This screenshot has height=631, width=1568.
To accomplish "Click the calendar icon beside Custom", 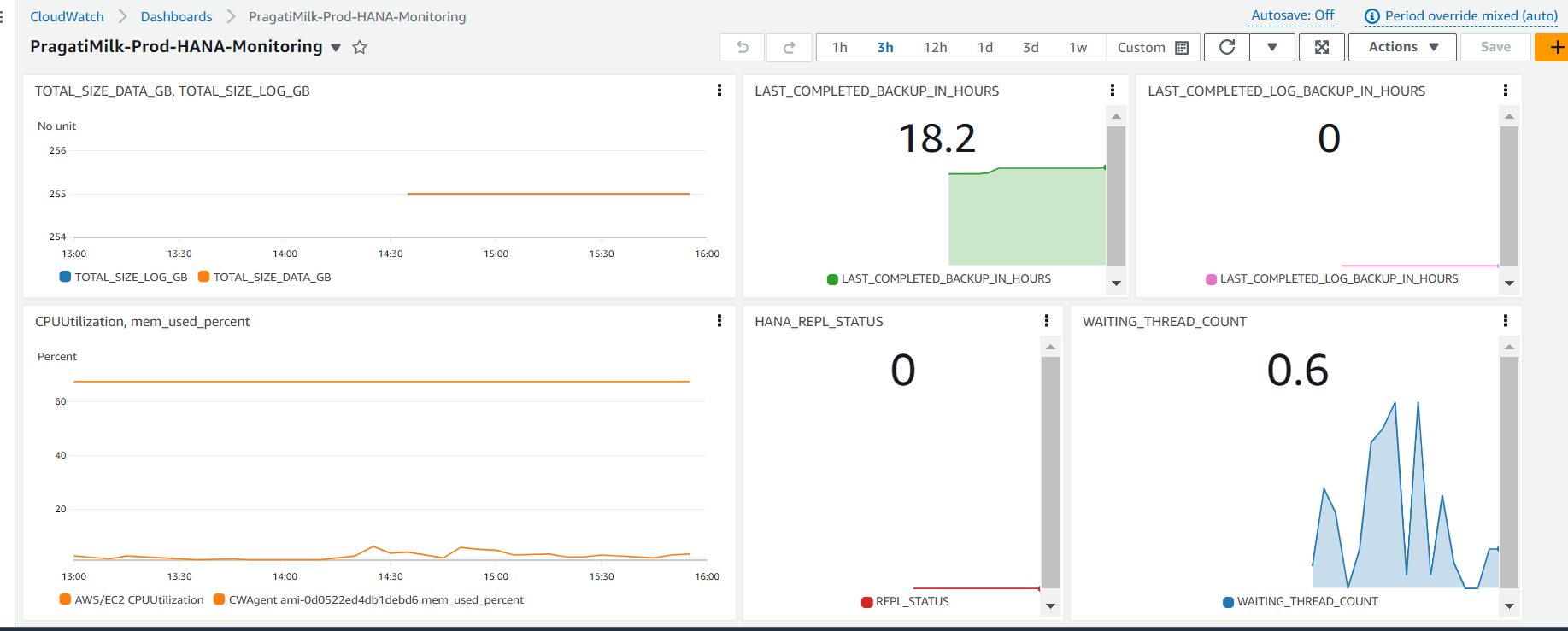I will 1182,48.
